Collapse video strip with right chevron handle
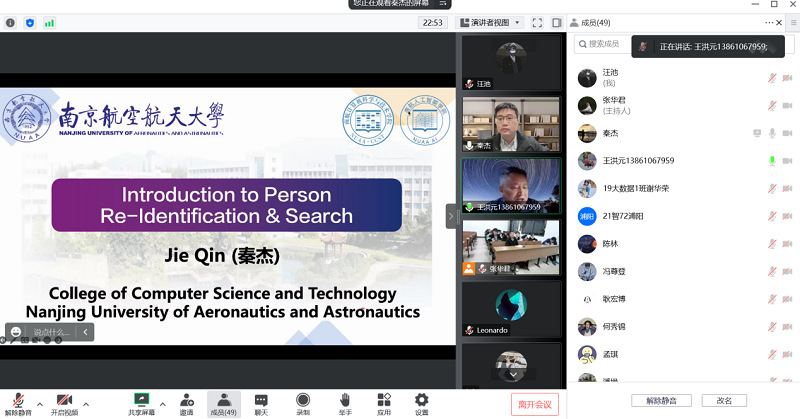Image resolution: width=800 pixels, height=419 pixels. pyautogui.click(x=451, y=216)
